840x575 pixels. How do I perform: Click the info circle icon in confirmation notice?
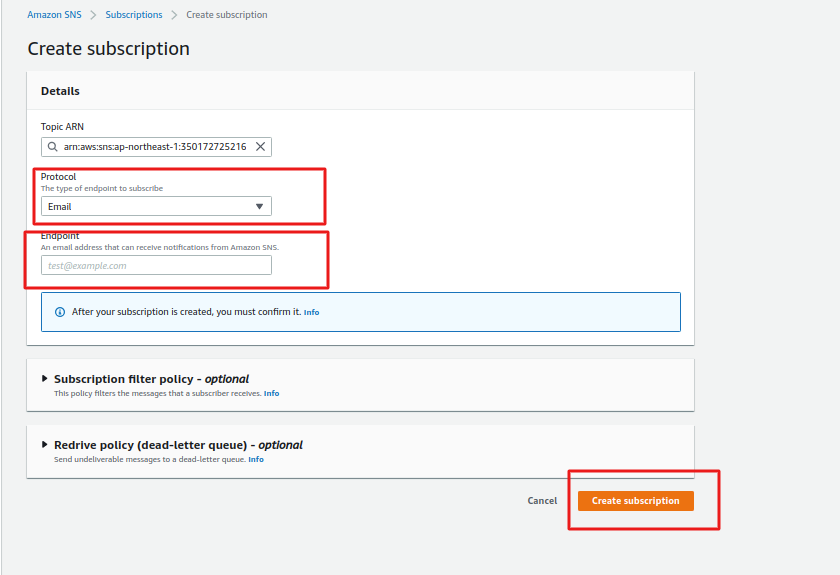[59, 312]
